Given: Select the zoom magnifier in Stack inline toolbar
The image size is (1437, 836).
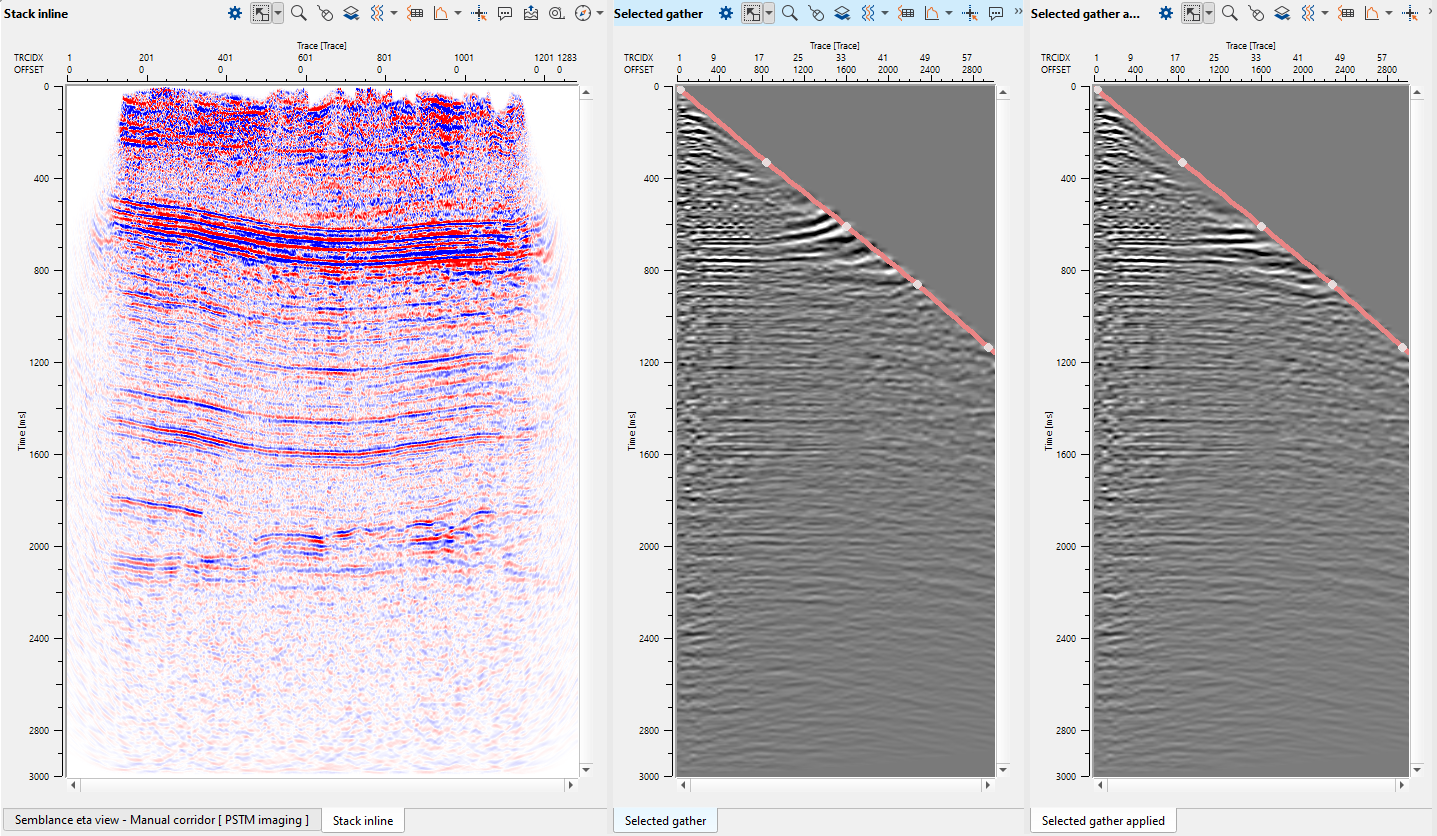Looking at the screenshot, I should 298,13.
